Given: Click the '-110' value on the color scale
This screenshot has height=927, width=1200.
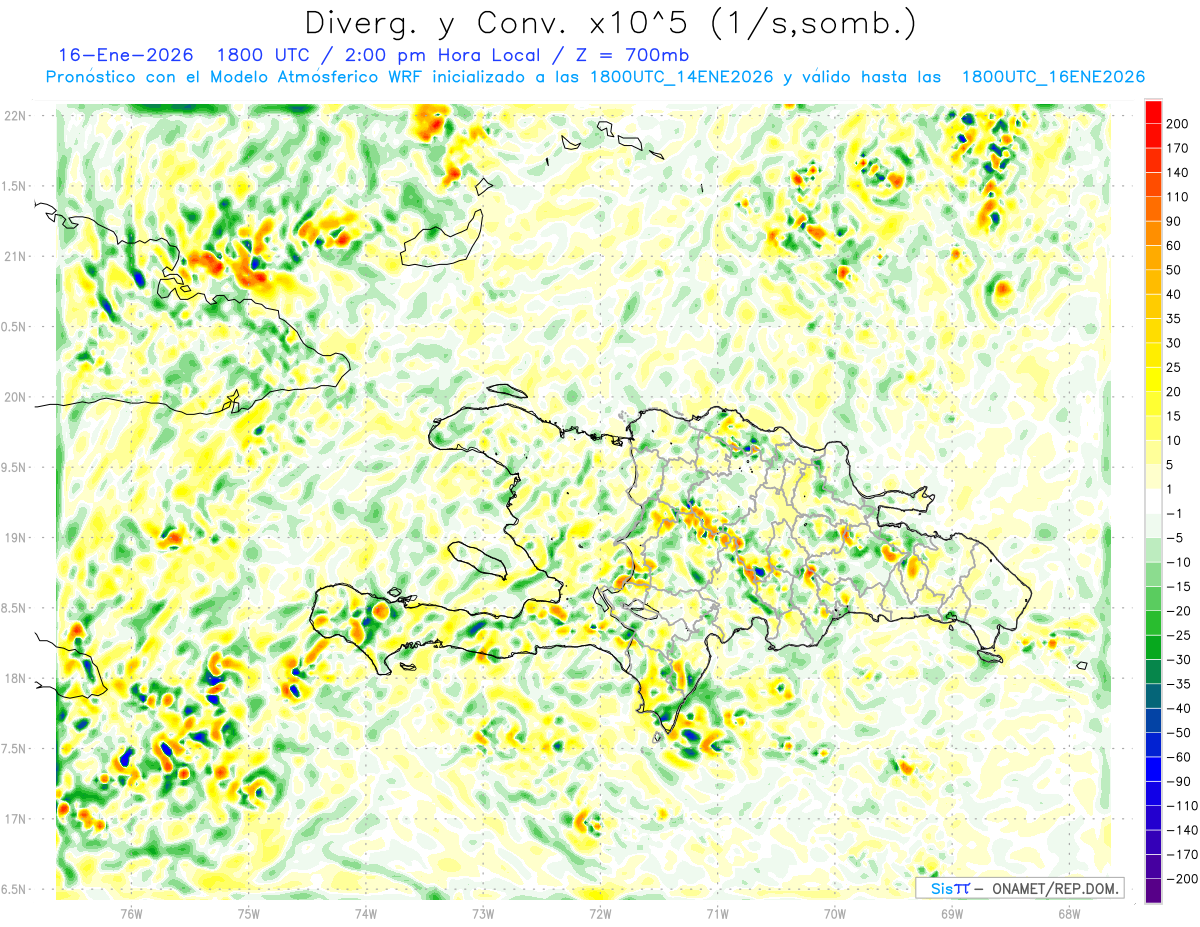Looking at the screenshot, I should (1180, 806).
